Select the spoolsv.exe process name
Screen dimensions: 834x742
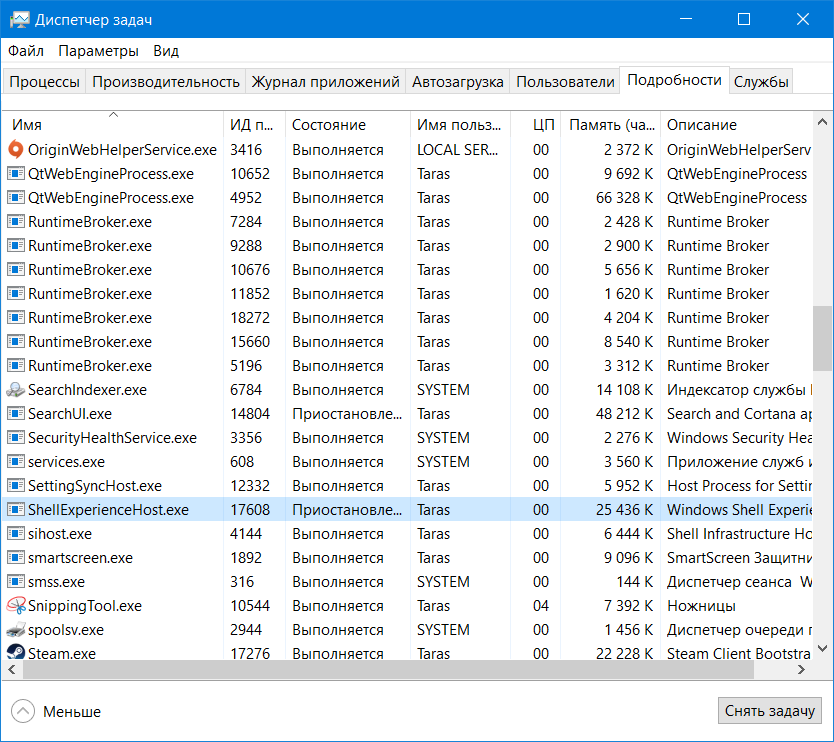click(x=65, y=630)
